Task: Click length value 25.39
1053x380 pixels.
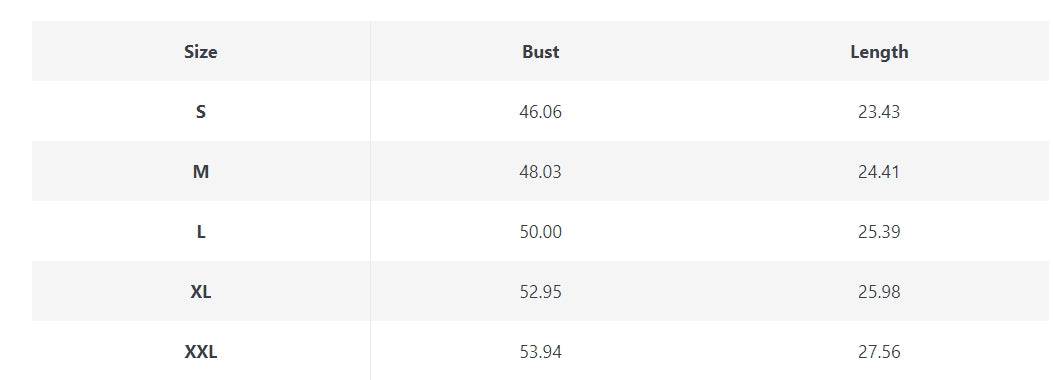Action: click(879, 232)
